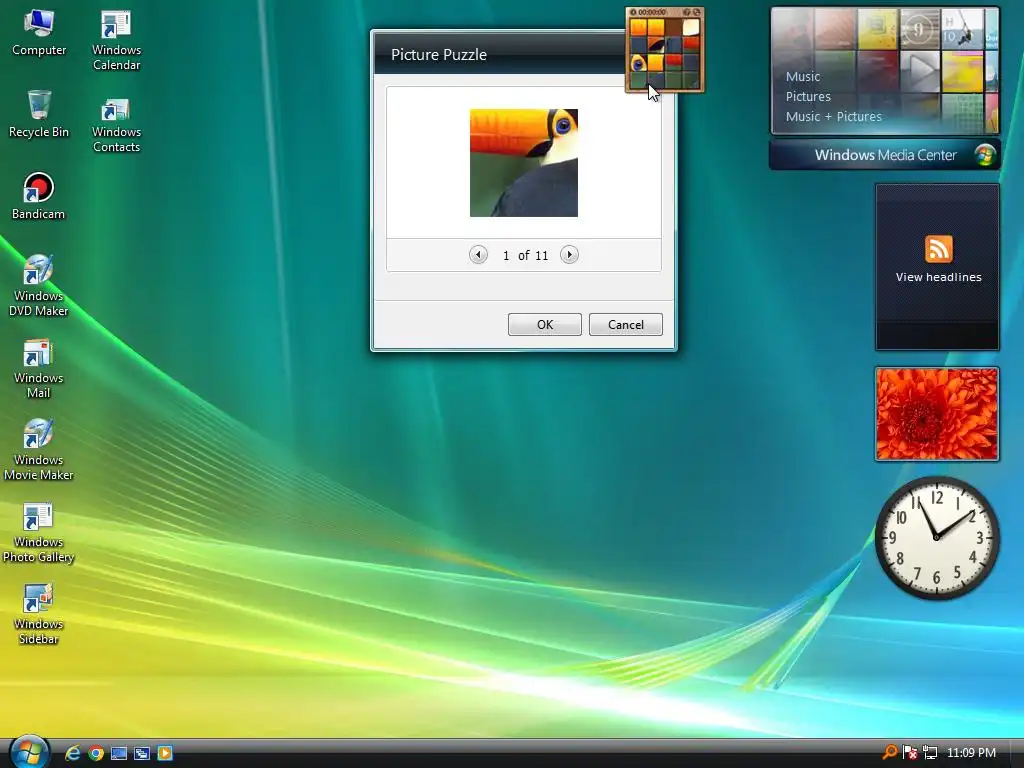This screenshot has height=768, width=1024.
Task: Select Pictures in the Media Center gadget
Action: pos(808,97)
